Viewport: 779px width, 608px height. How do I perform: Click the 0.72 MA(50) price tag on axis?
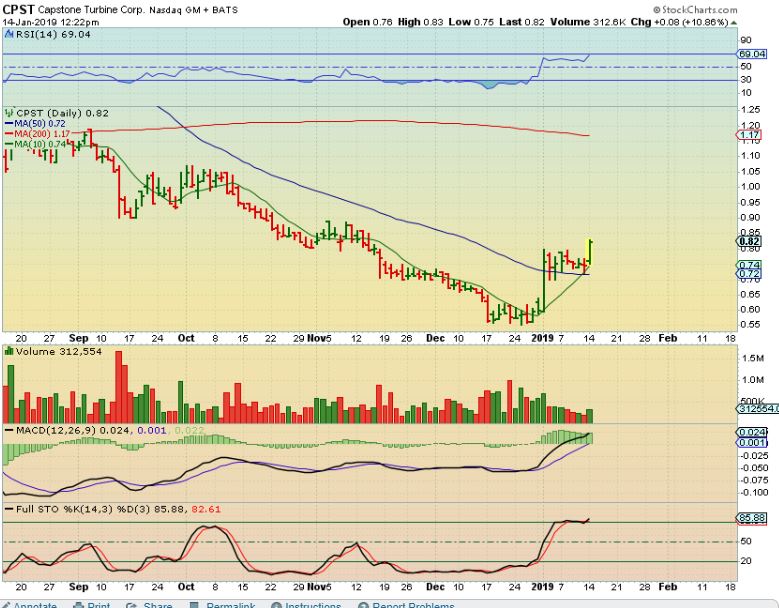click(749, 274)
